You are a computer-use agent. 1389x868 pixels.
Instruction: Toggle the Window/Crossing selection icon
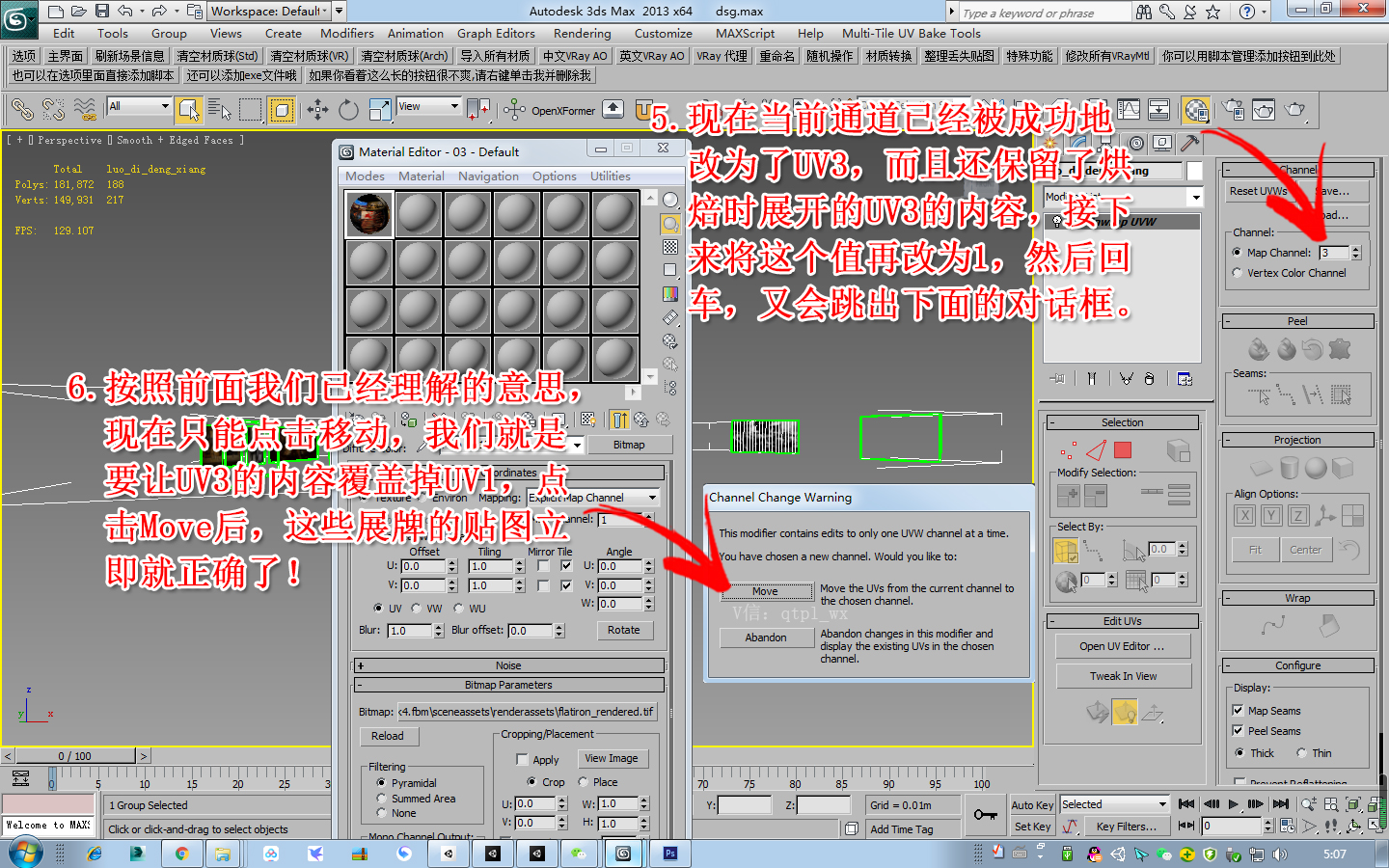tap(282, 110)
